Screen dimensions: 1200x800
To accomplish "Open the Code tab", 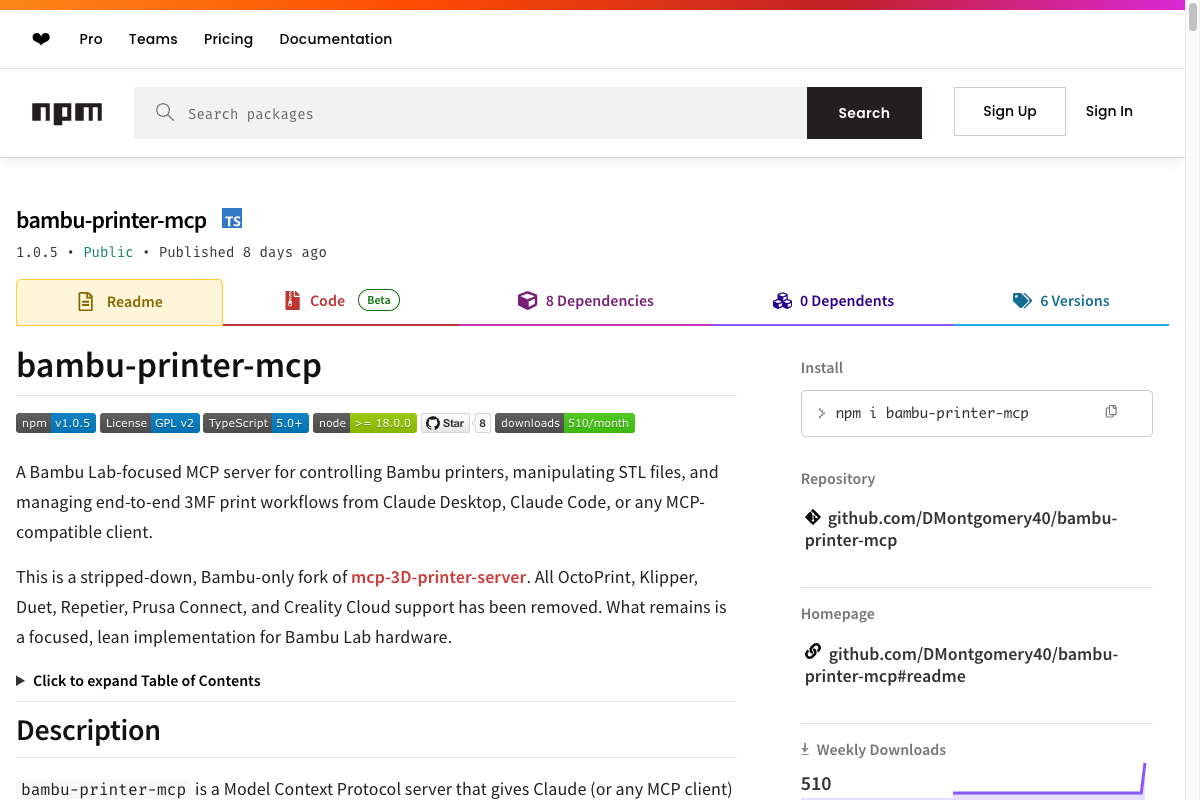I will click(x=327, y=301).
